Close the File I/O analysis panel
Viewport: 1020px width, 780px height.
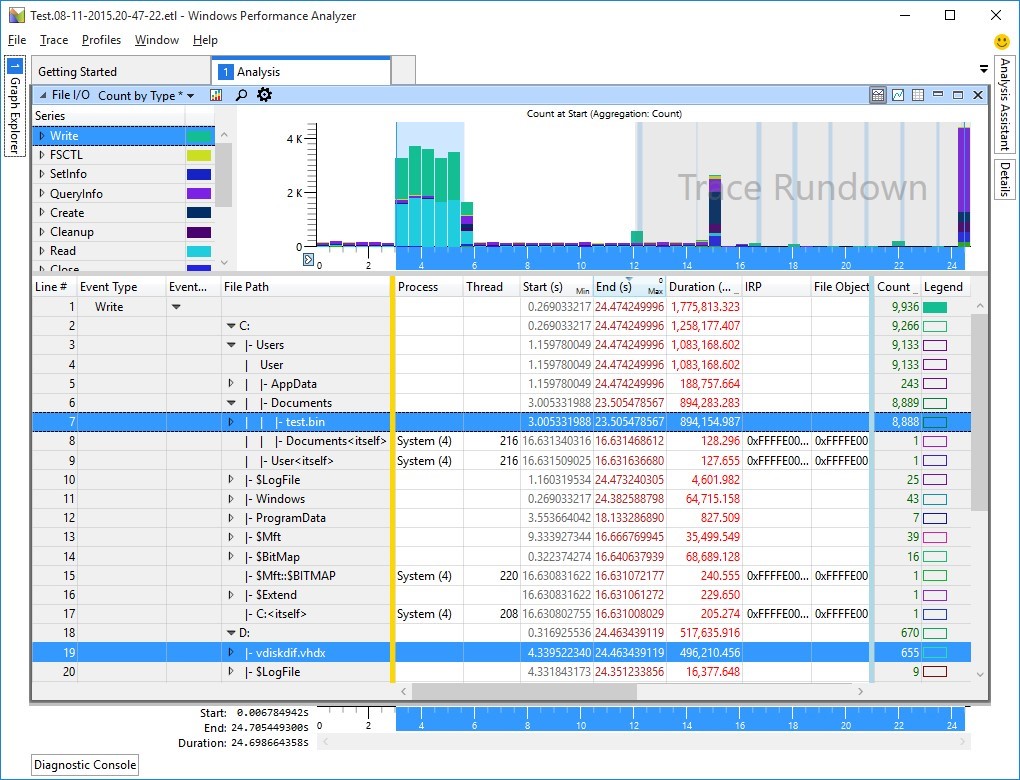pos(977,95)
